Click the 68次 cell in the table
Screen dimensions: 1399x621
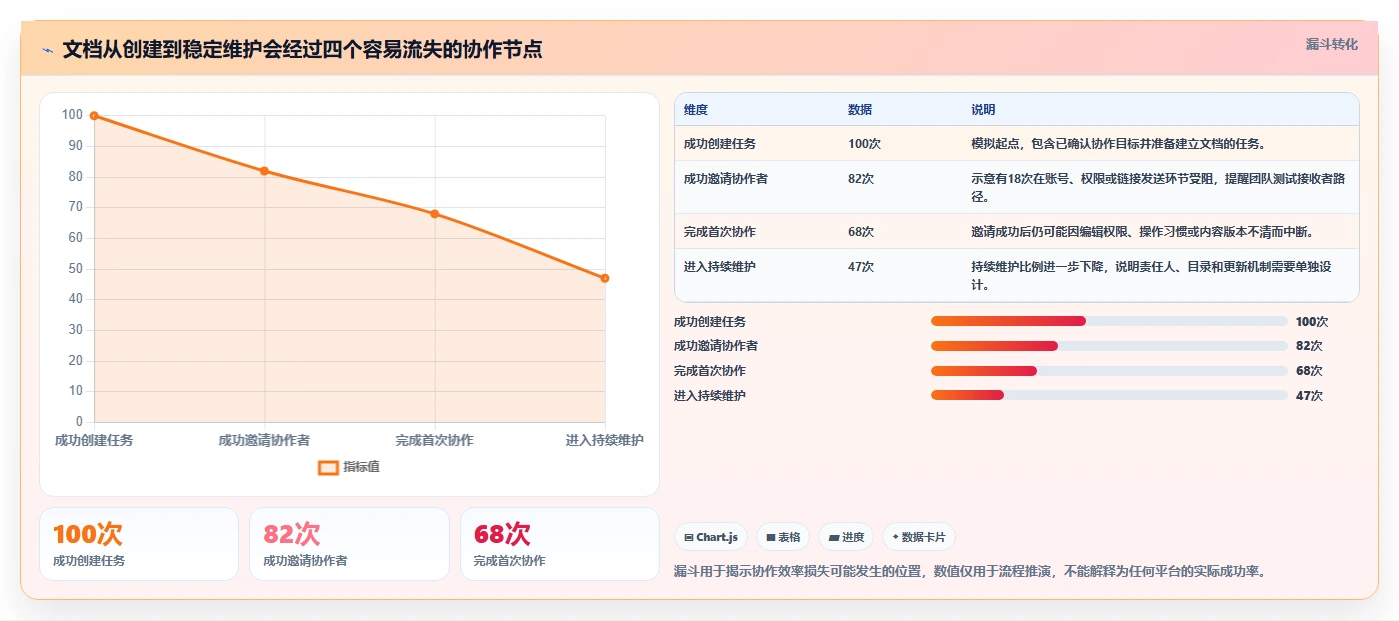click(x=861, y=232)
